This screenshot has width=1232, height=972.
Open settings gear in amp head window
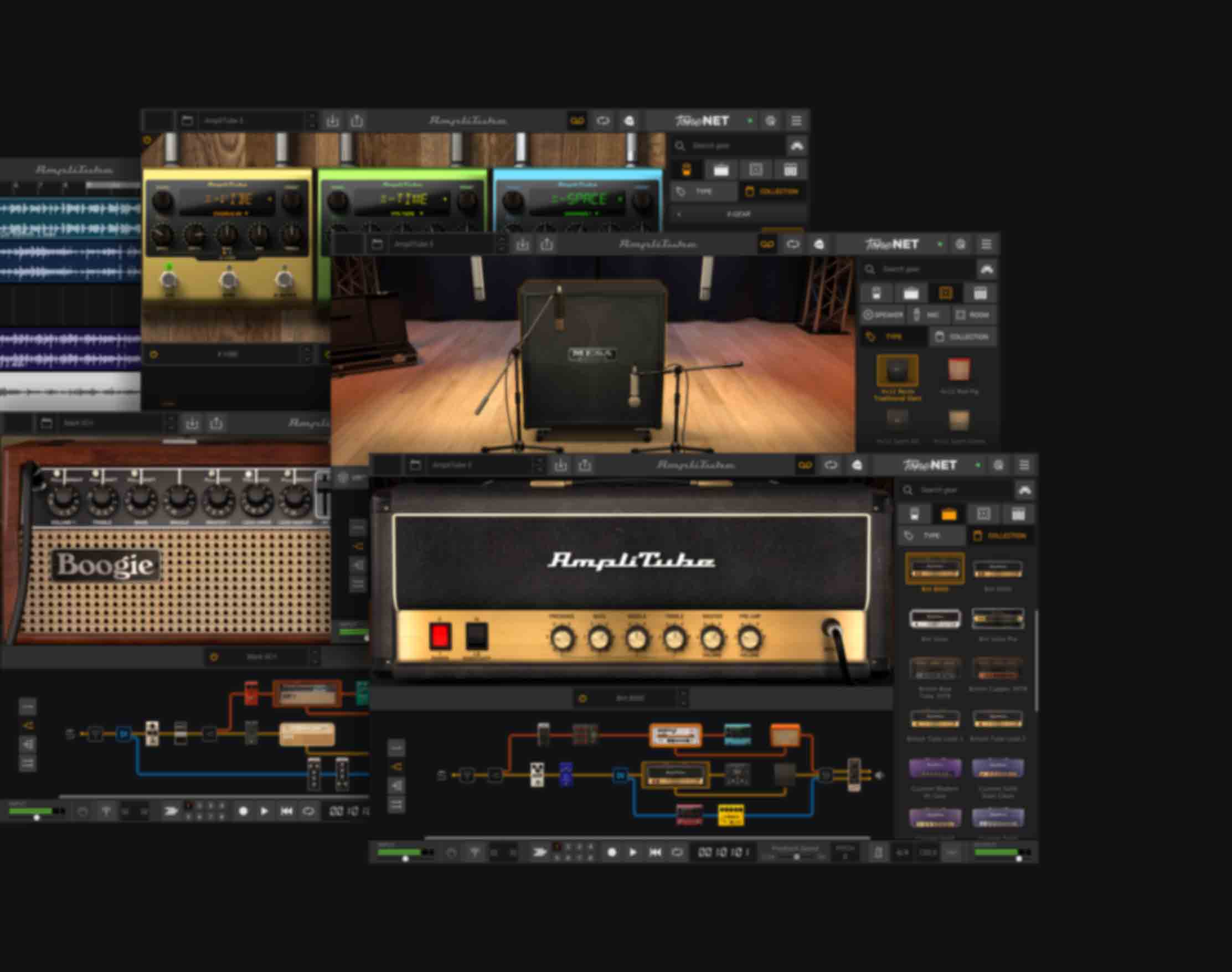tap(998, 465)
